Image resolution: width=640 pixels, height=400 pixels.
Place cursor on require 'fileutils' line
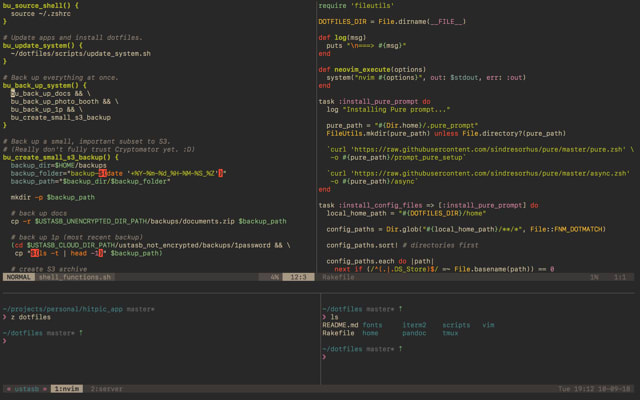click(356, 6)
